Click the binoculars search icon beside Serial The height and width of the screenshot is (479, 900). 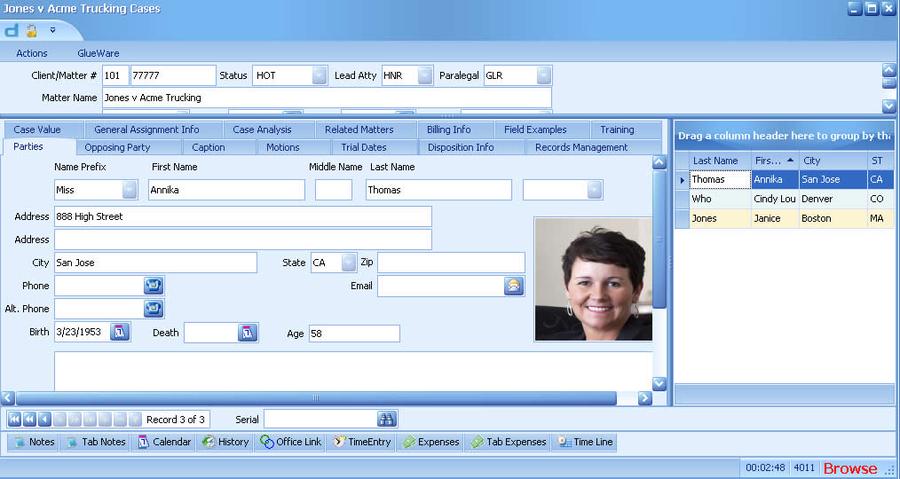(387, 419)
